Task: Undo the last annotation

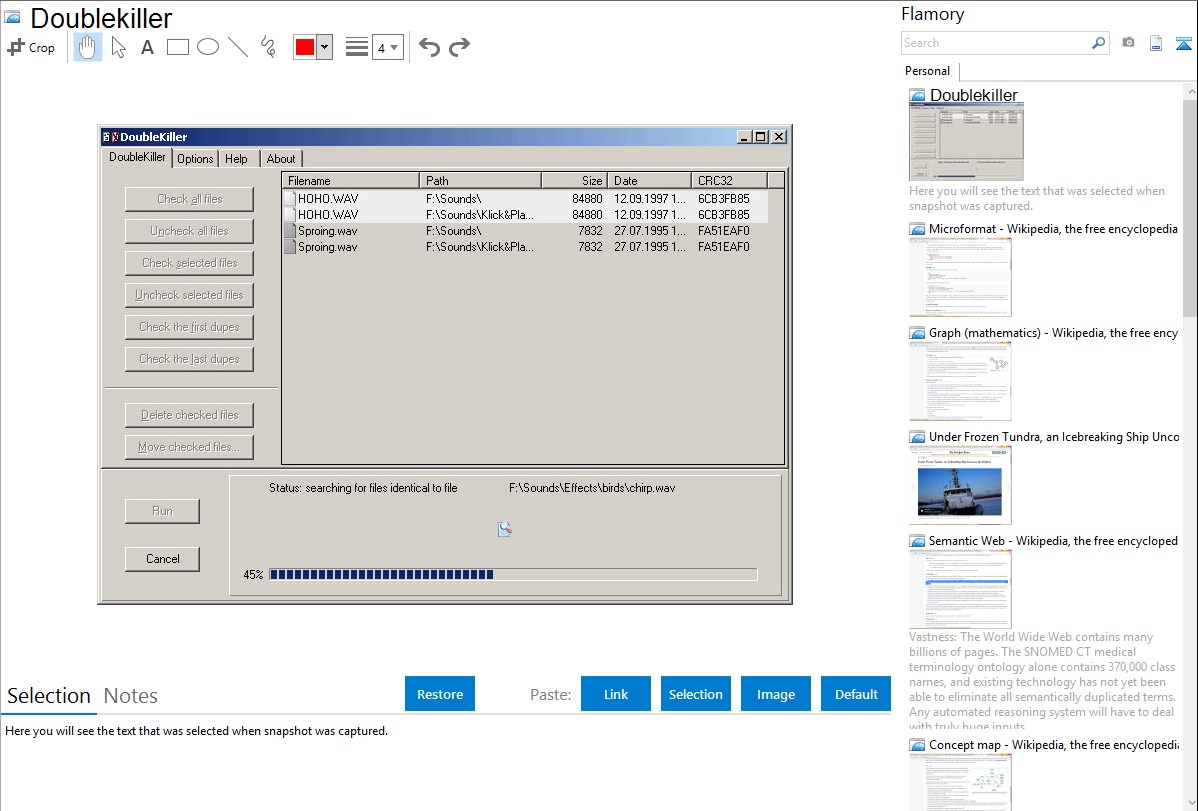Action: click(429, 47)
